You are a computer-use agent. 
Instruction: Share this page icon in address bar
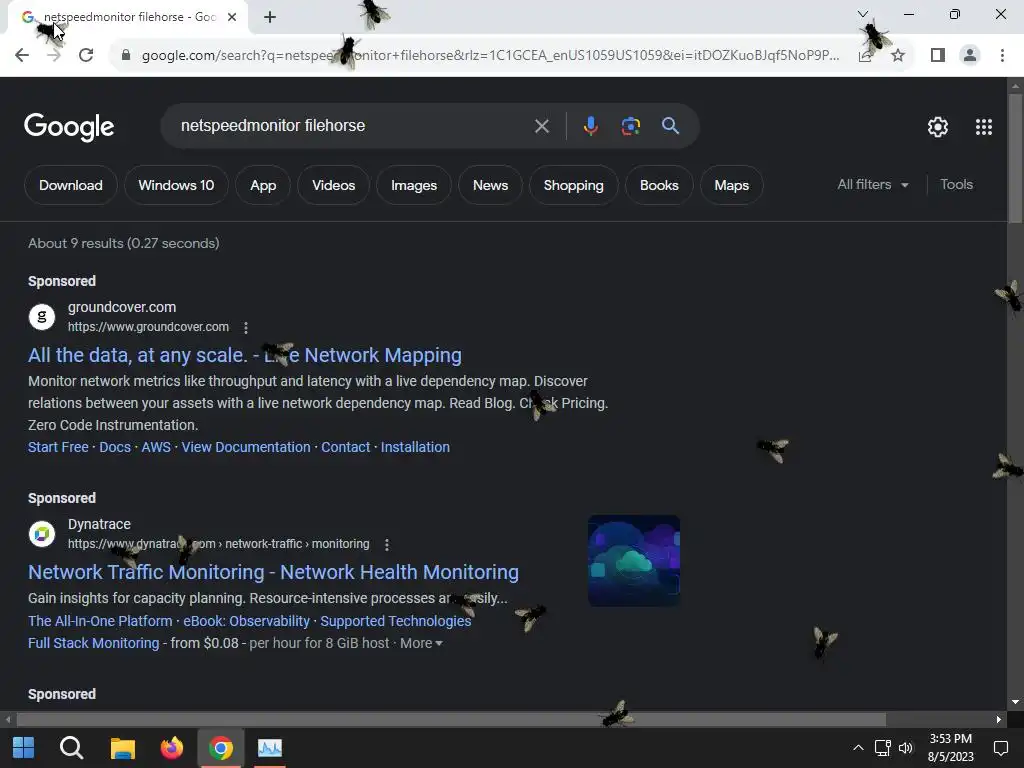(865, 56)
